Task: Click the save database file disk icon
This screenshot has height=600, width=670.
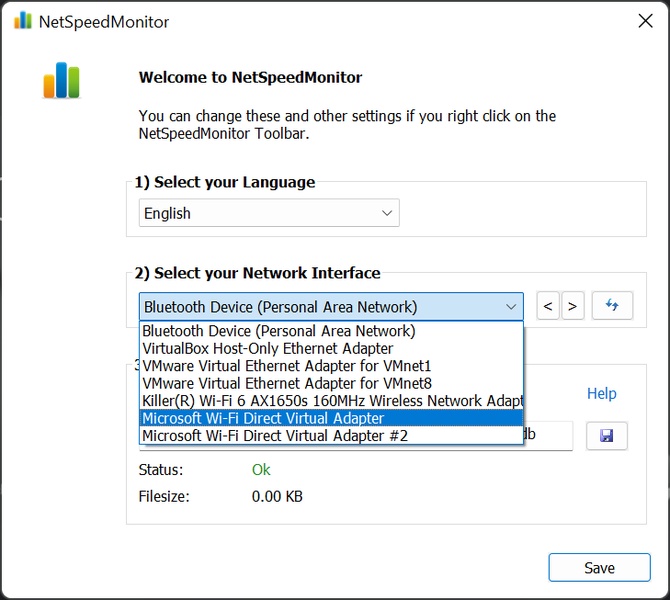Action: 606,436
